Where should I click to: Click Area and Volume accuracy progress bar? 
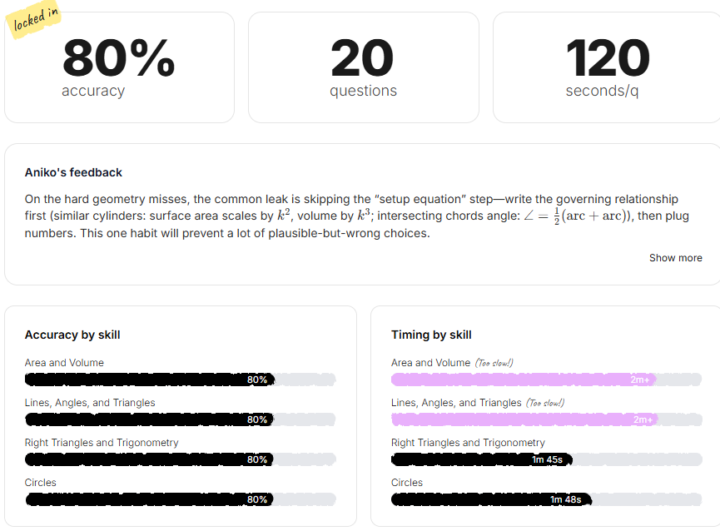pos(180,380)
